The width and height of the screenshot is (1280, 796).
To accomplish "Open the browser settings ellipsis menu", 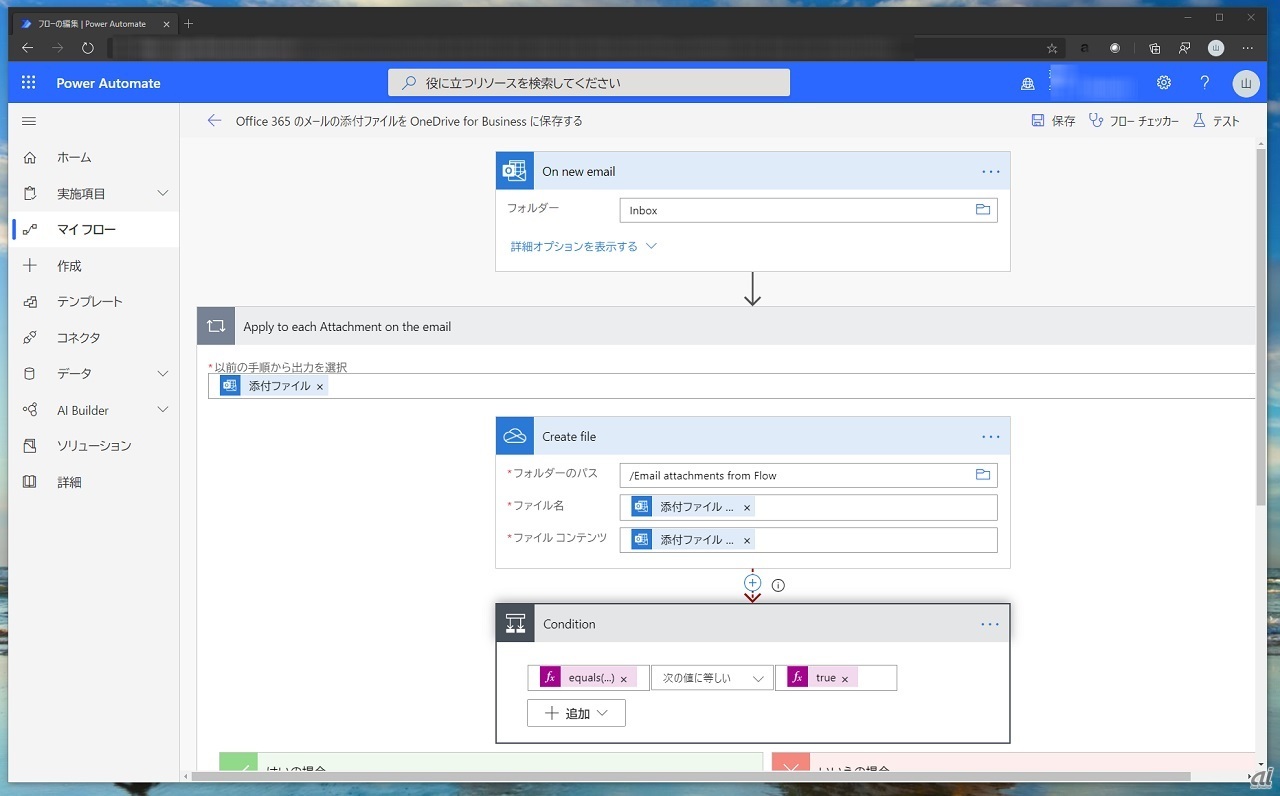I will tap(1247, 47).
